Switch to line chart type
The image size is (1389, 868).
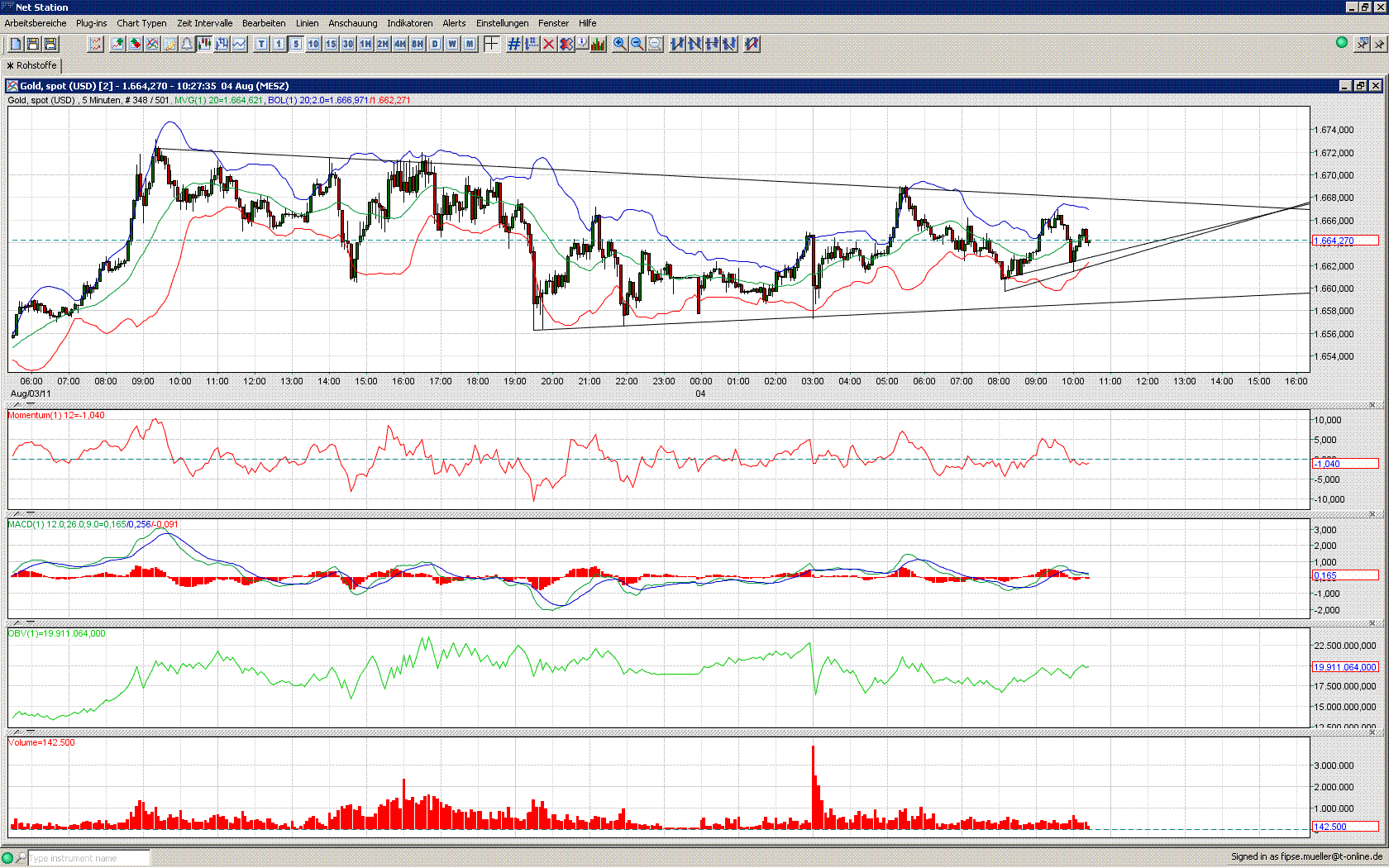coord(239,44)
